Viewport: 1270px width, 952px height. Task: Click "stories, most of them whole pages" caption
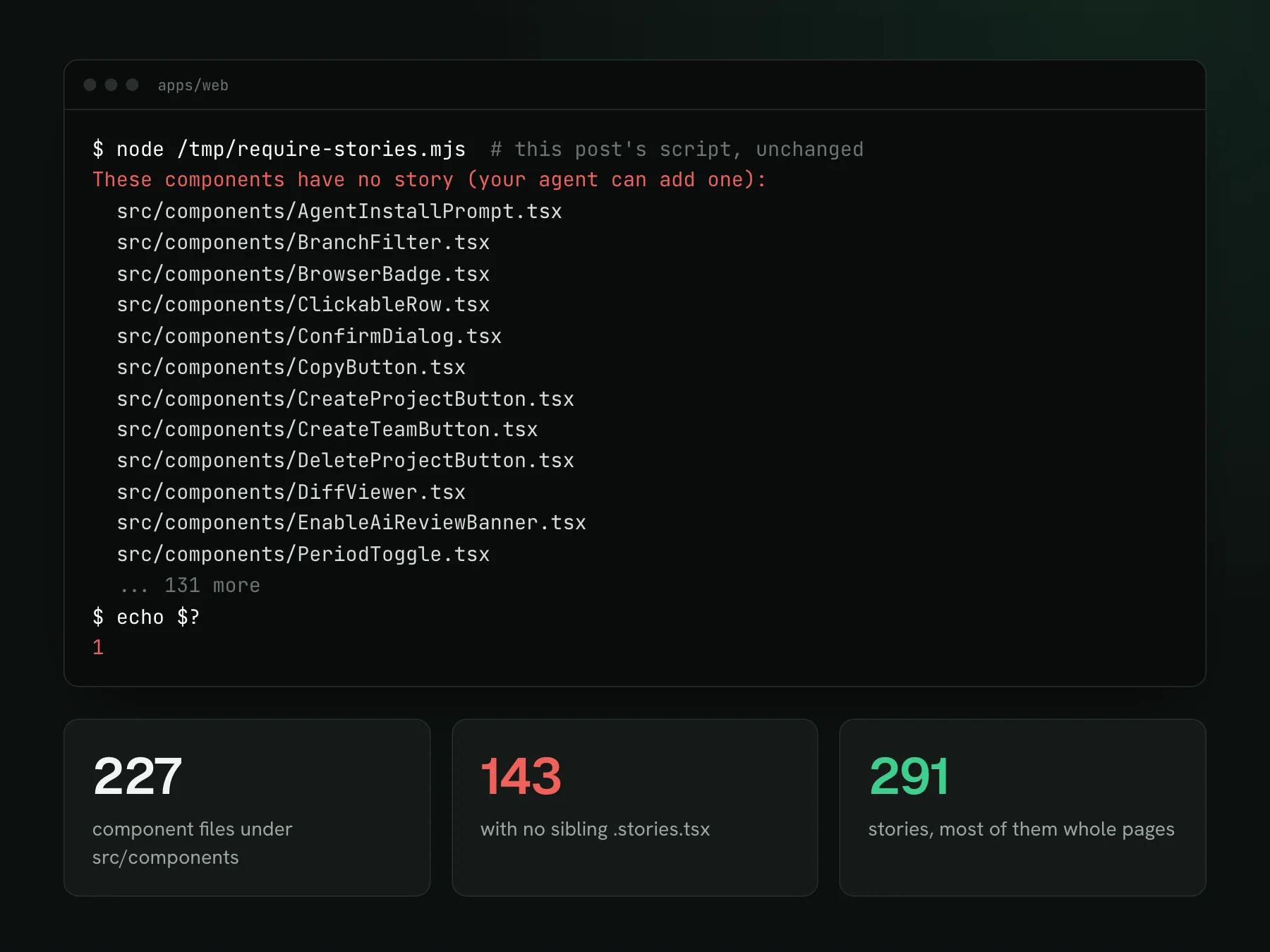[x=1021, y=829]
